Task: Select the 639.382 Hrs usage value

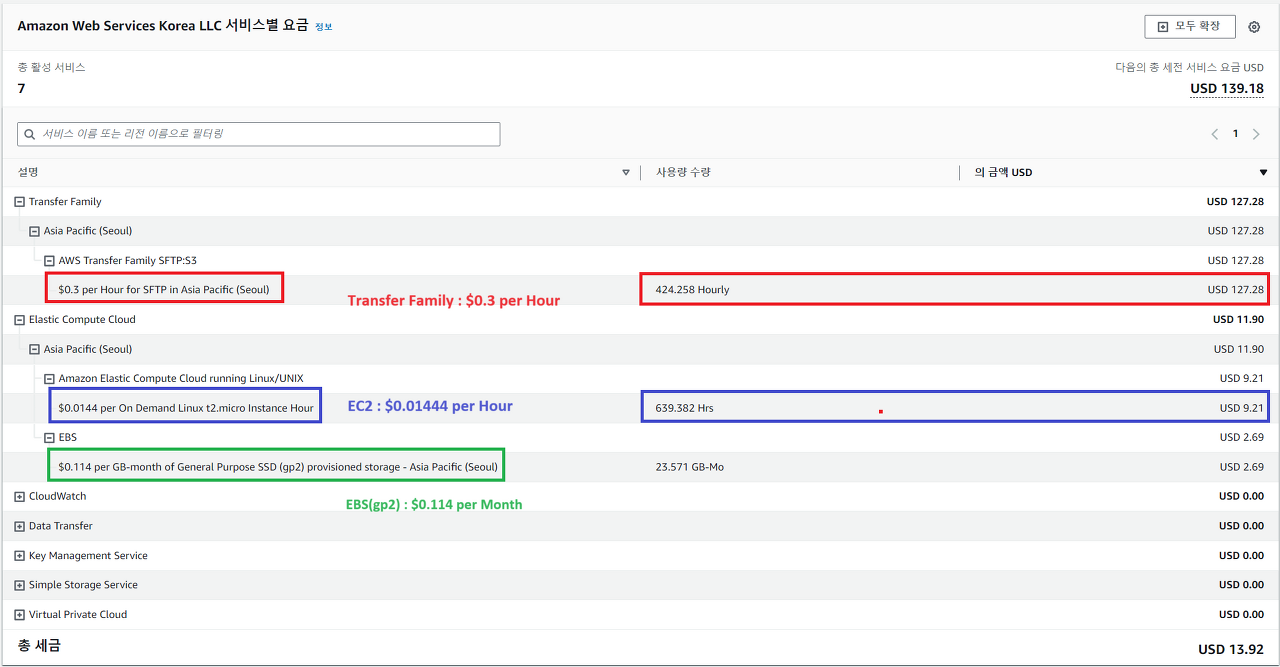Action: click(x=684, y=408)
